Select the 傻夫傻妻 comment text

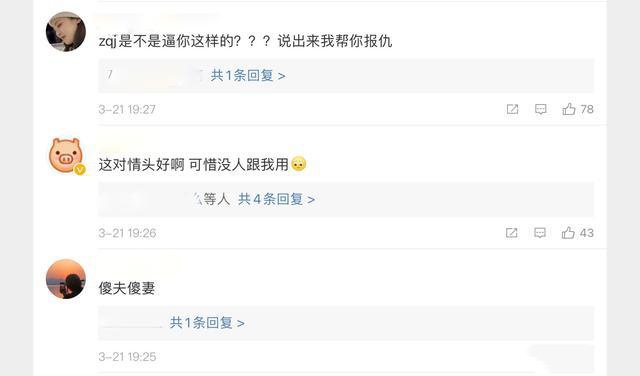click(127, 288)
